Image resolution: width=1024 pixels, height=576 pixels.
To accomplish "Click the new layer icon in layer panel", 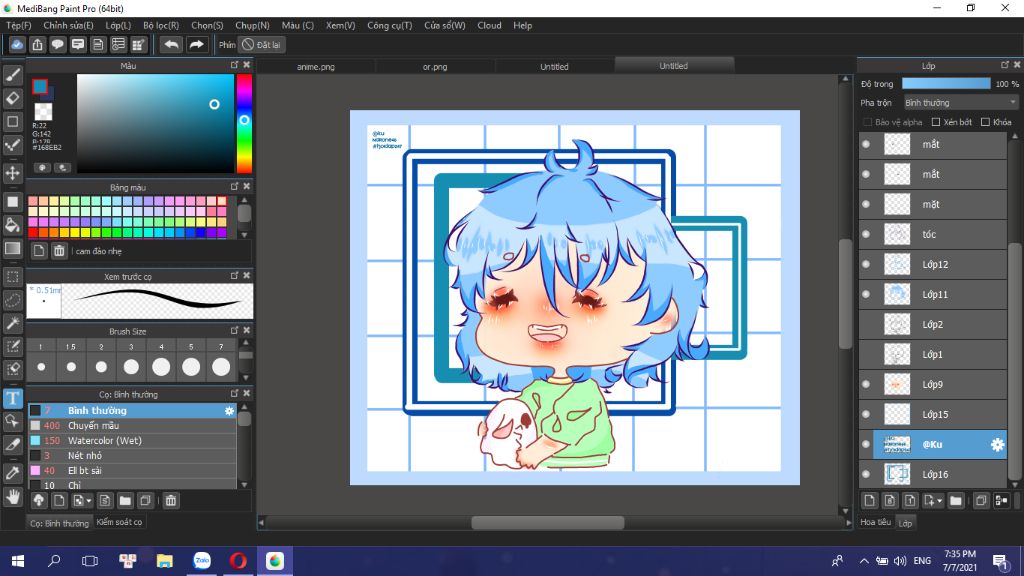I will click(x=869, y=501).
